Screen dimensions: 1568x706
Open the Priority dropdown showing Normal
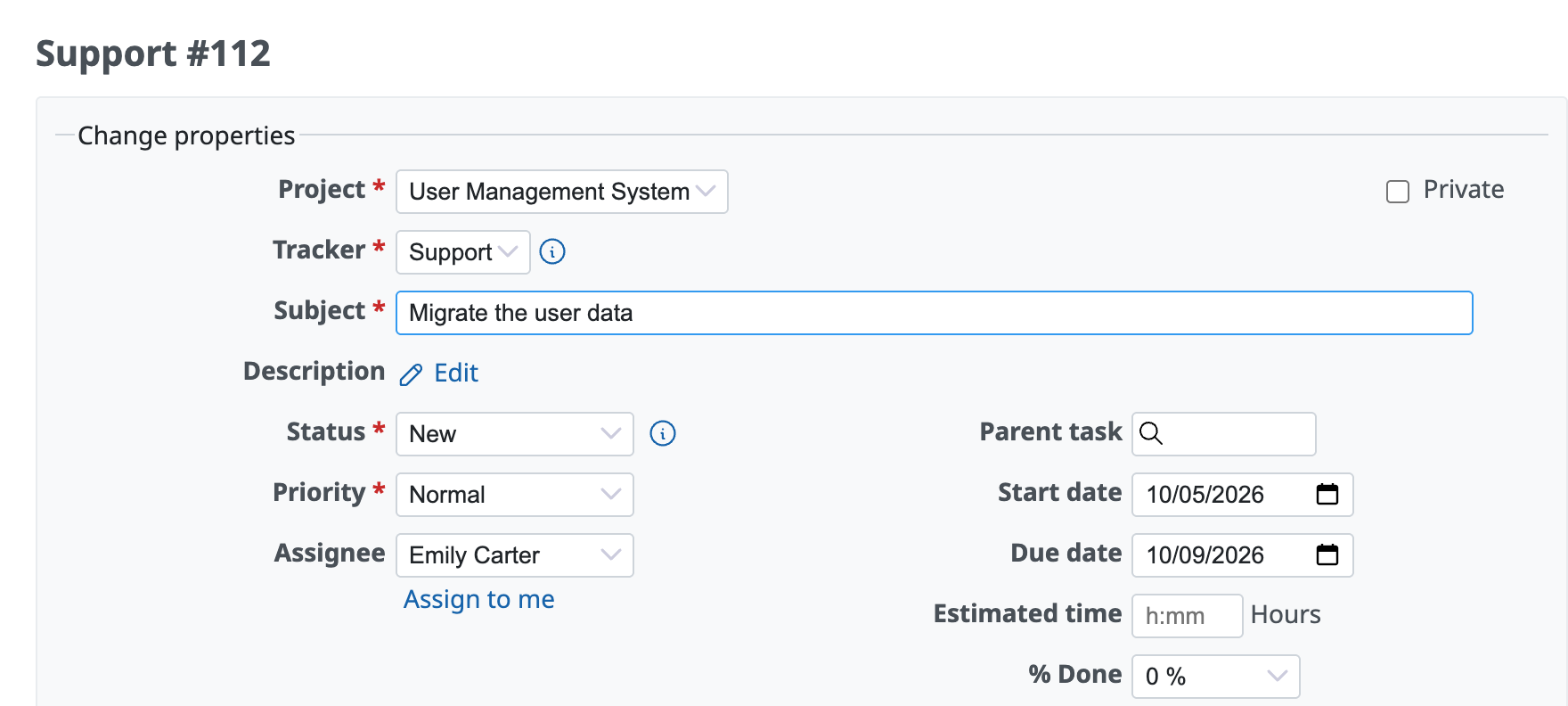pyautogui.click(x=515, y=495)
